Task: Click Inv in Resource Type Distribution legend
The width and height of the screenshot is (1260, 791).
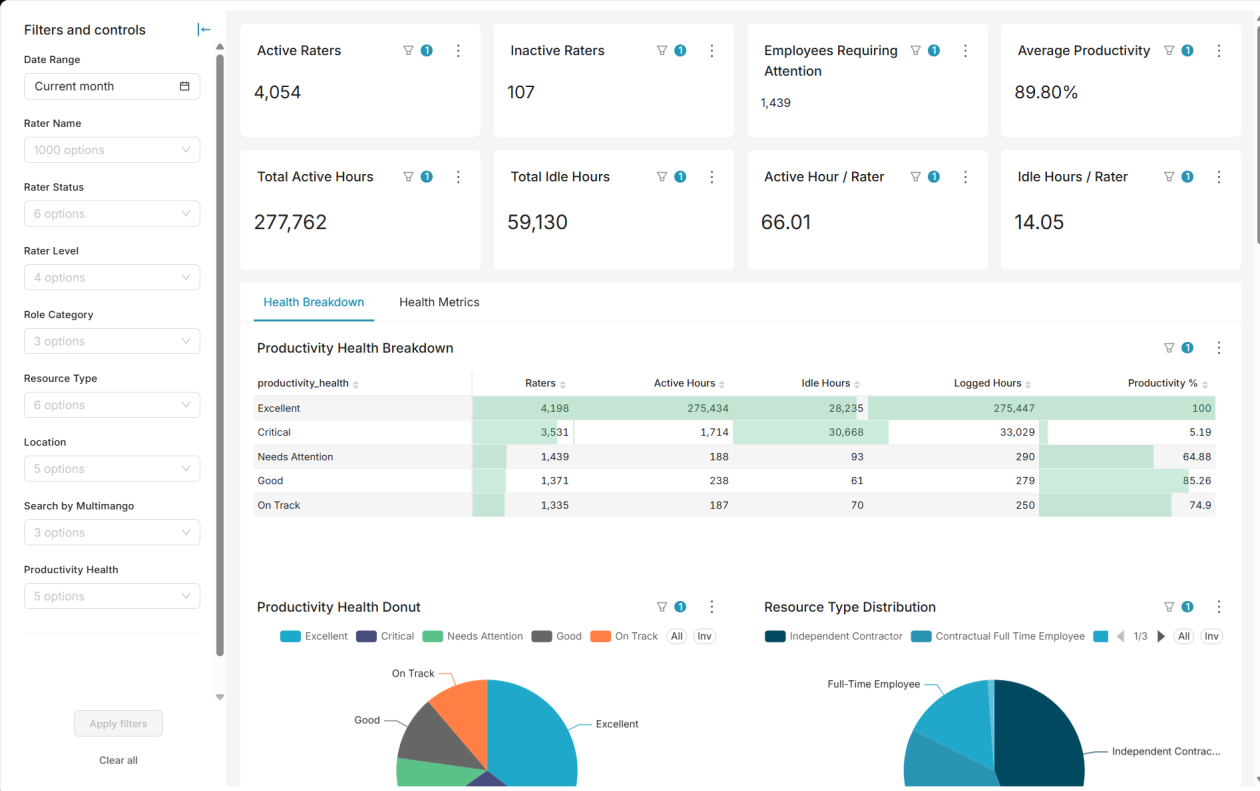Action: tap(1212, 636)
